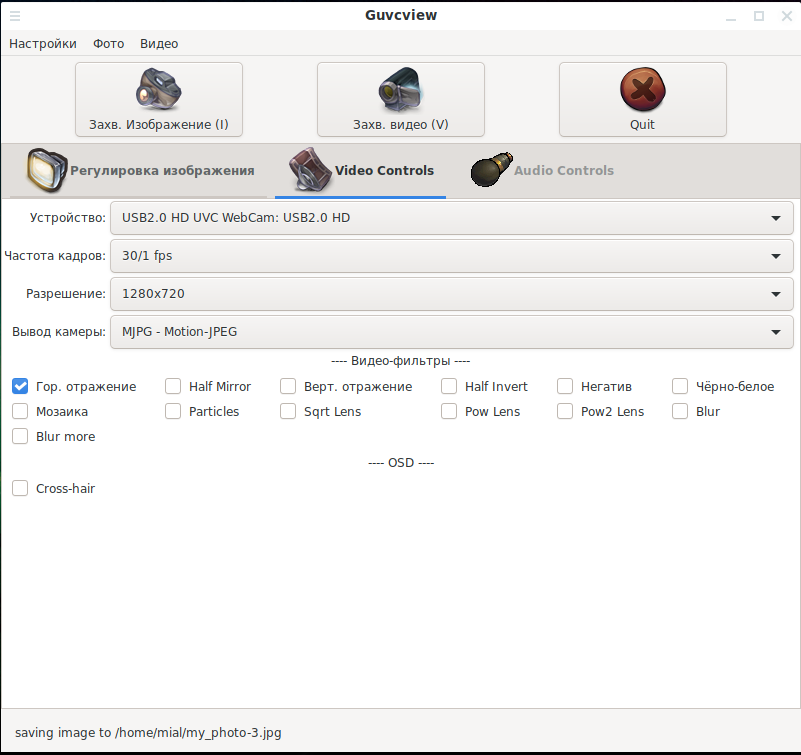
Task: Maximize the Guvcview window
Action: coord(759,15)
